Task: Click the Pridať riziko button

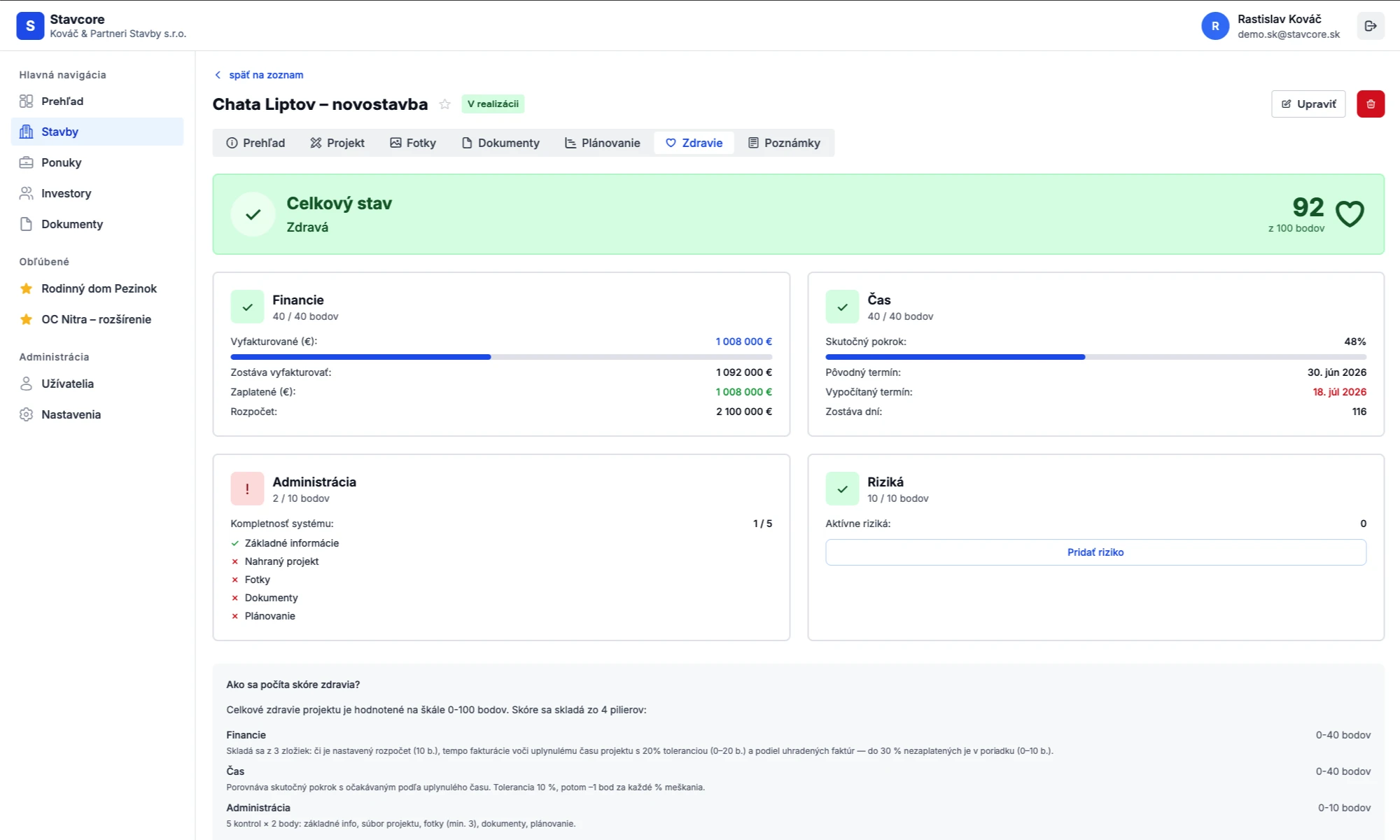Action: coord(1095,552)
